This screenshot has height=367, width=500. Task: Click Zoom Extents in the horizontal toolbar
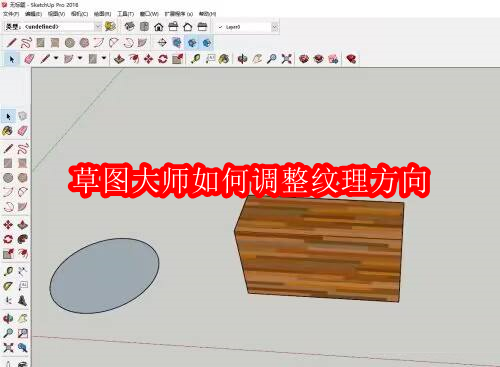(286, 59)
